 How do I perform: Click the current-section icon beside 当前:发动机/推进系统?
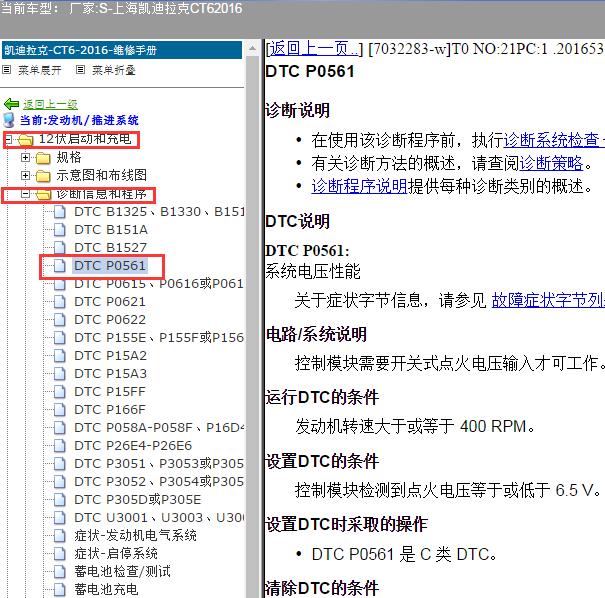[8, 120]
